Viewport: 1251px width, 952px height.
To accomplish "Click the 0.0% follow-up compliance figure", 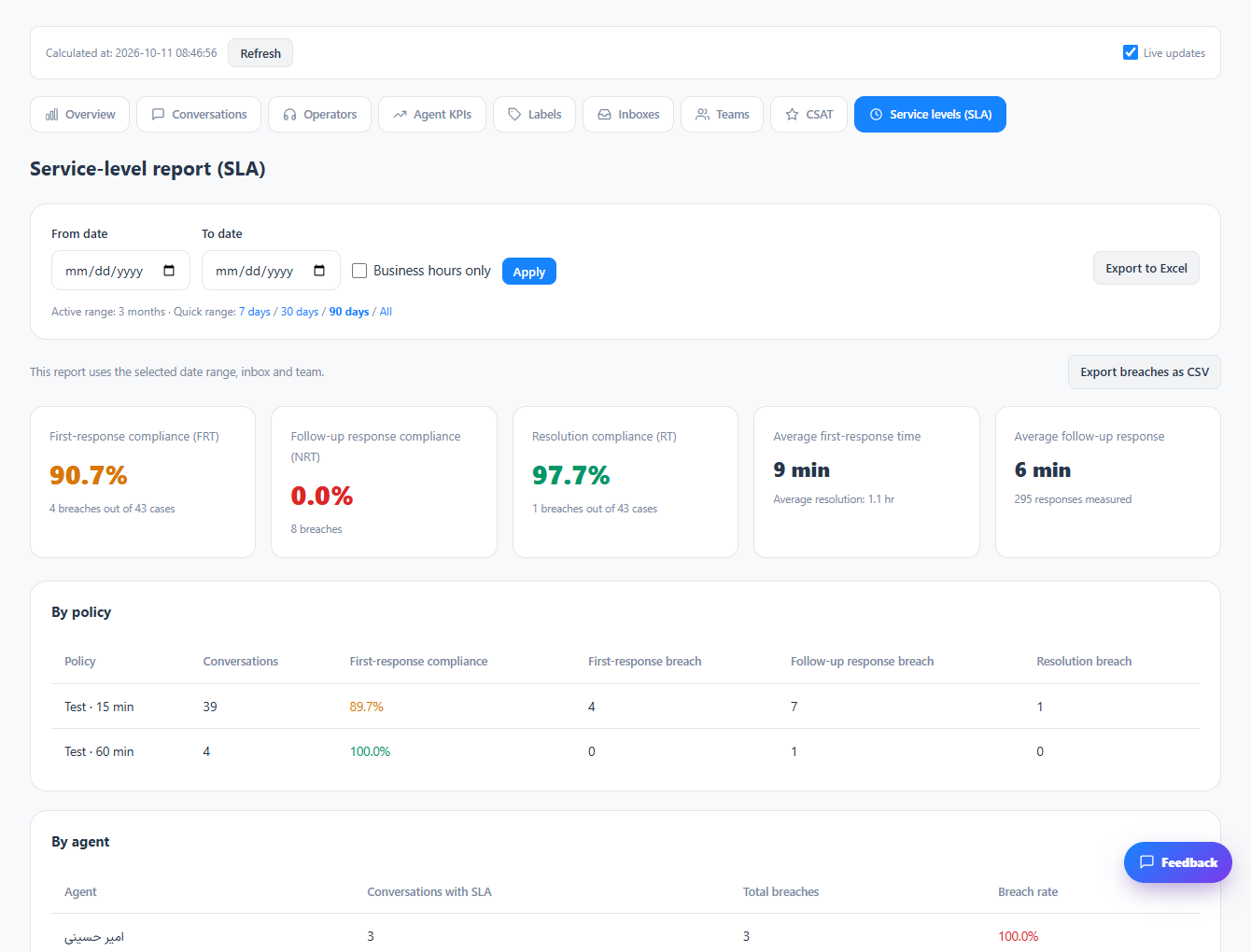I will coord(322,496).
